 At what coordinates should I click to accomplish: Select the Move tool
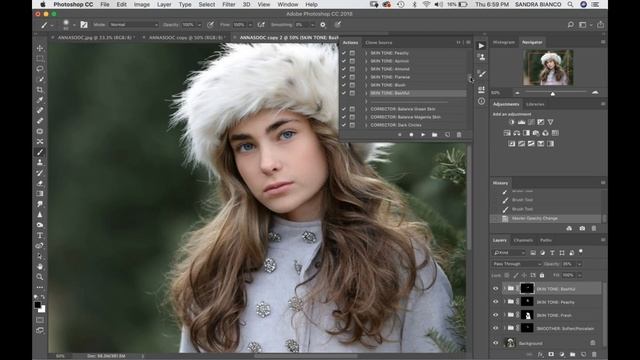pos(40,48)
